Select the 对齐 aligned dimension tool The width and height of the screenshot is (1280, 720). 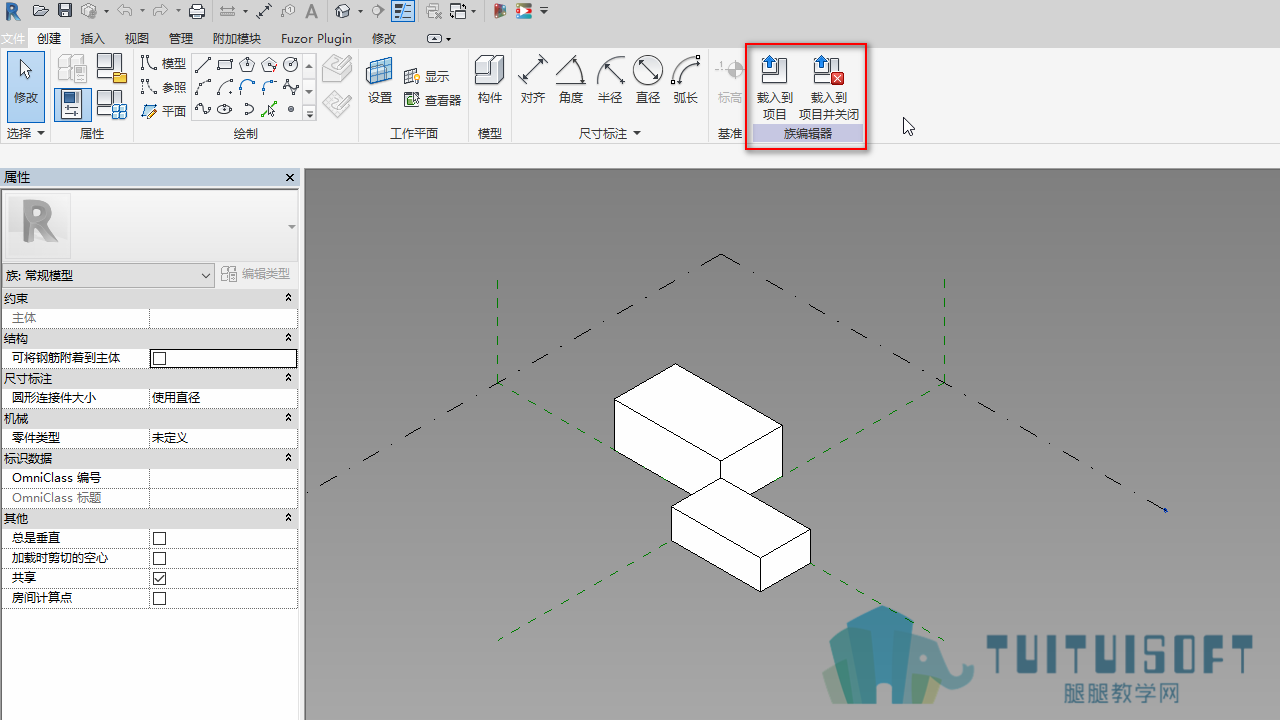click(x=533, y=81)
